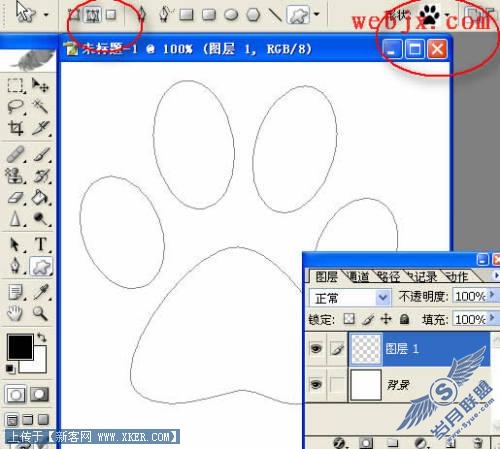The height and width of the screenshot is (449, 500).
Task: Switch to the 动作 tab
Action: pos(457,276)
